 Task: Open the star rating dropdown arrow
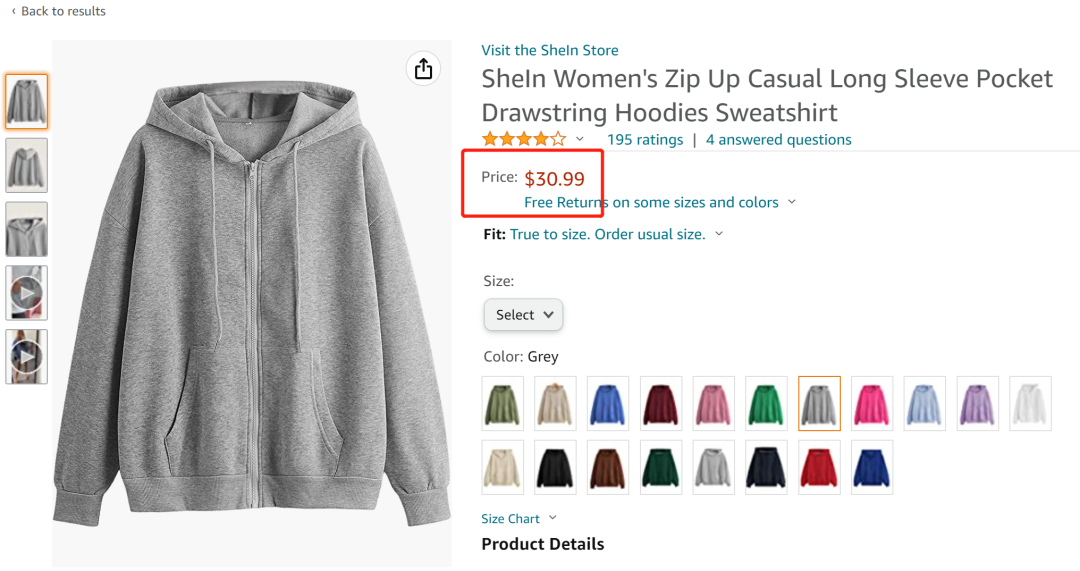(x=580, y=140)
